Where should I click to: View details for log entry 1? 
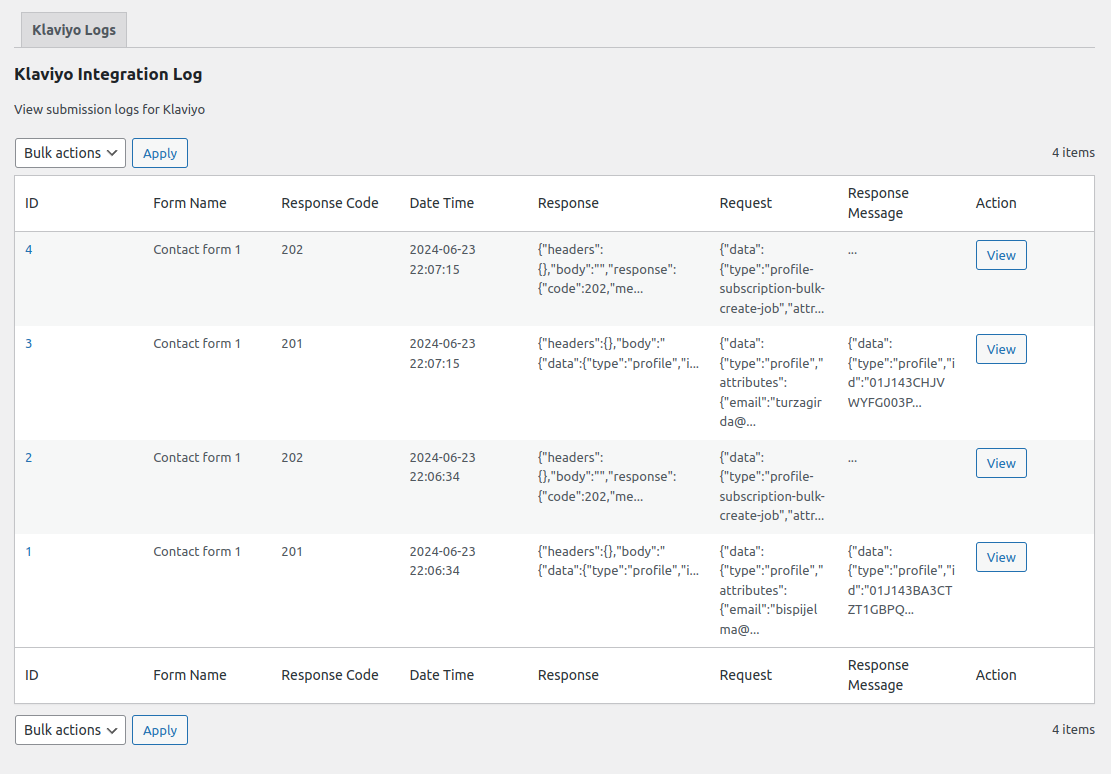click(x=1001, y=557)
